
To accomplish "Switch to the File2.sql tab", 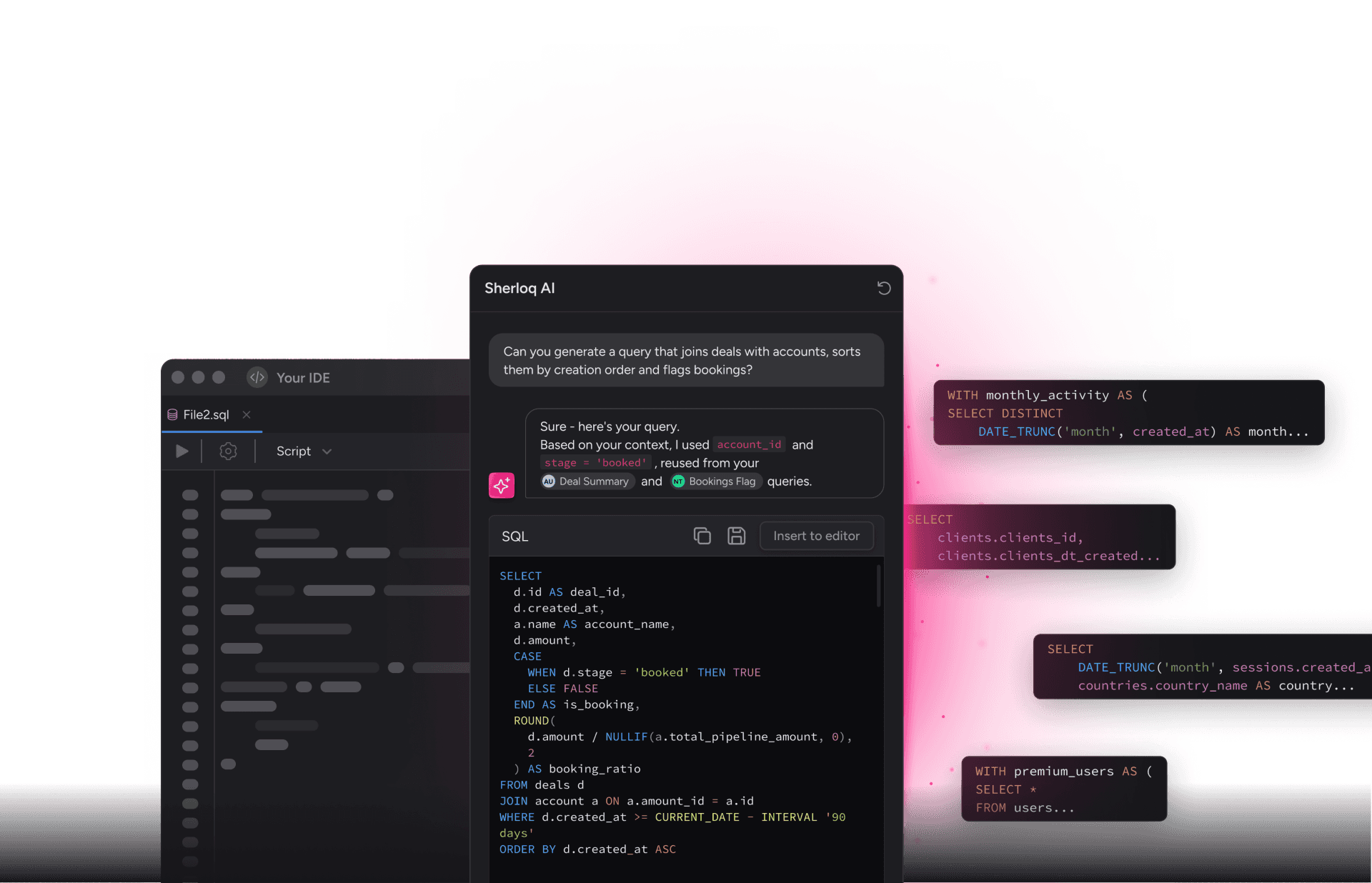I will (206, 414).
